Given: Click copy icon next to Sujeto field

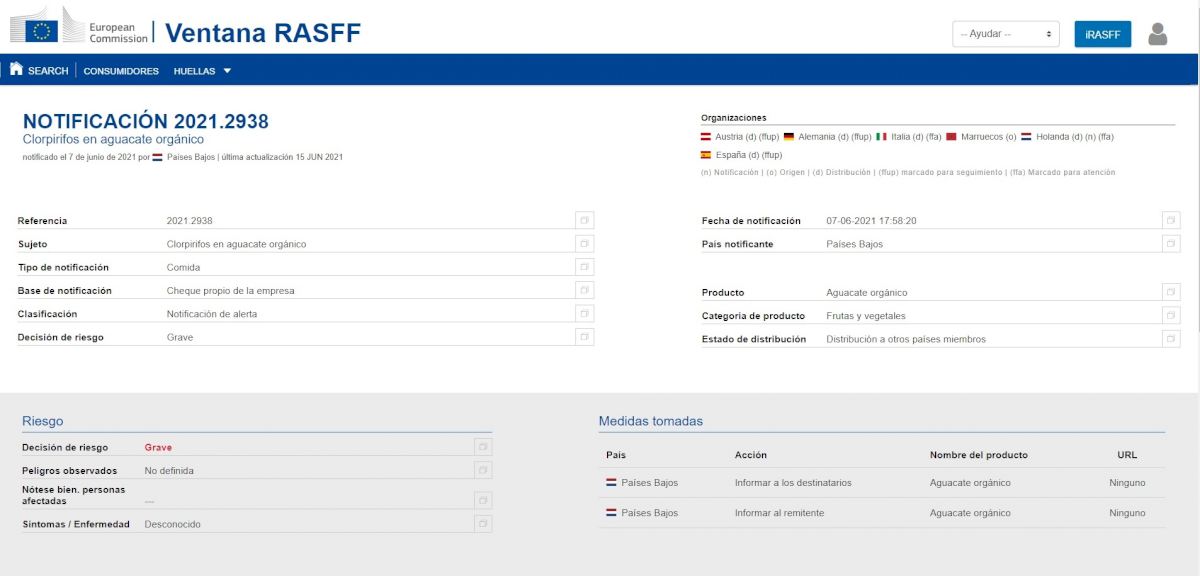Looking at the screenshot, I should coord(585,243).
